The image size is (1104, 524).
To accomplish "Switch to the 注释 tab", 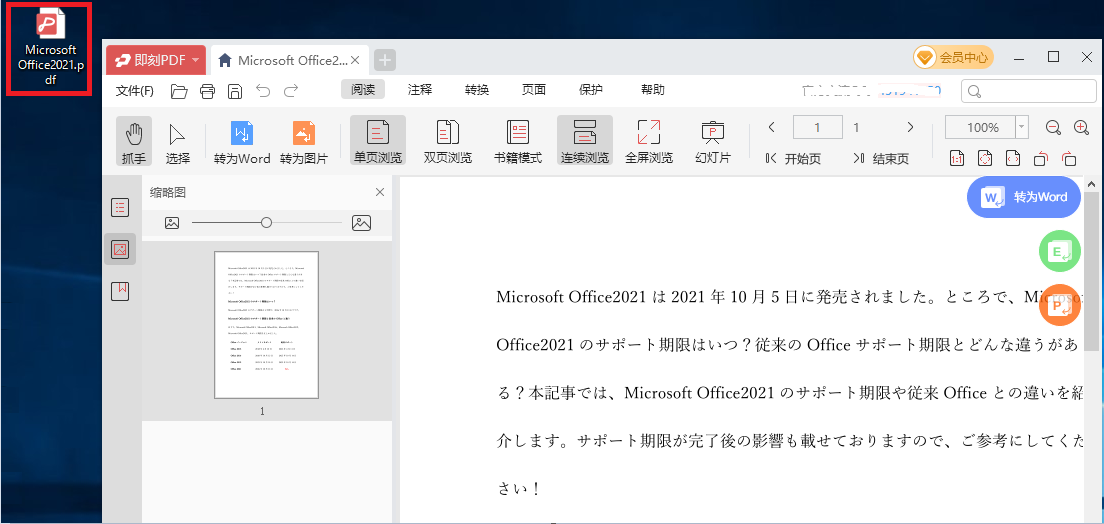I will [420, 89].
